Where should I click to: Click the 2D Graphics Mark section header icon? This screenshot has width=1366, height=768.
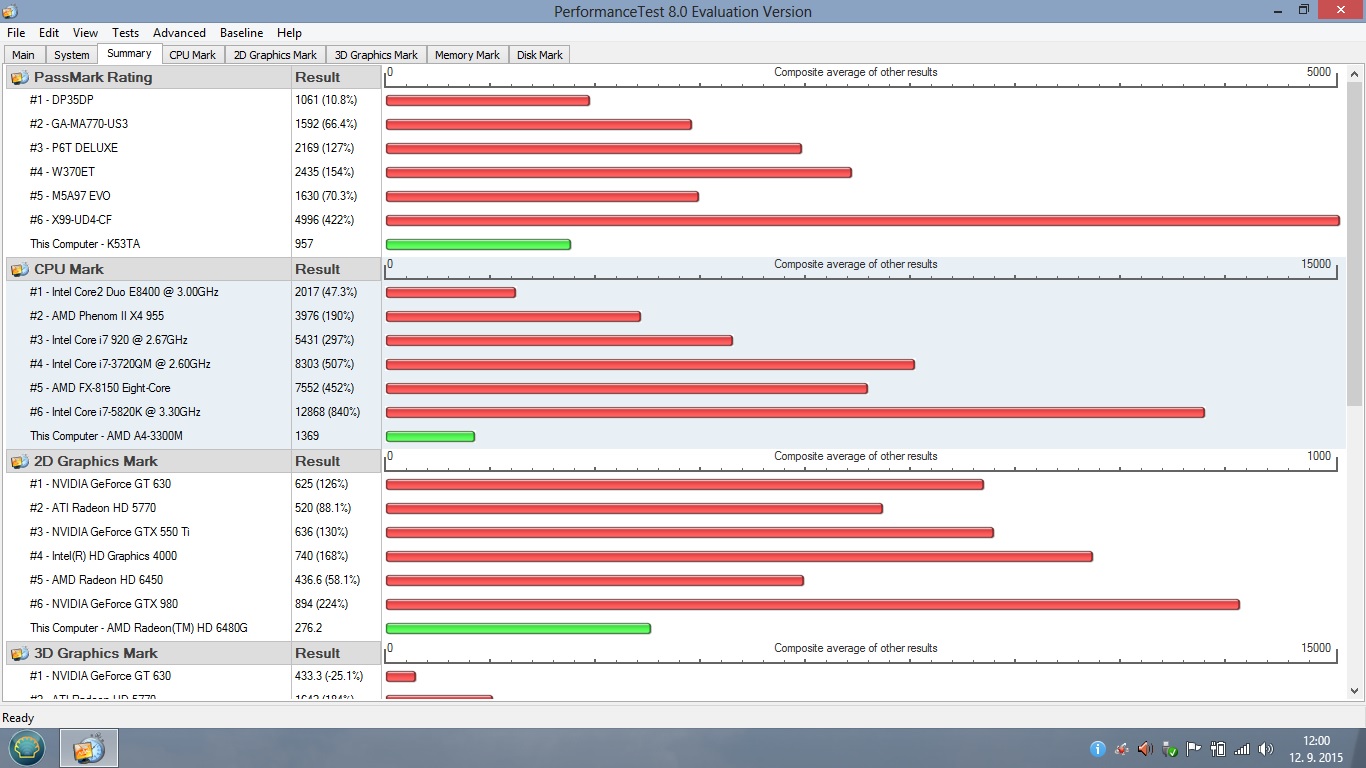[19, 461]
